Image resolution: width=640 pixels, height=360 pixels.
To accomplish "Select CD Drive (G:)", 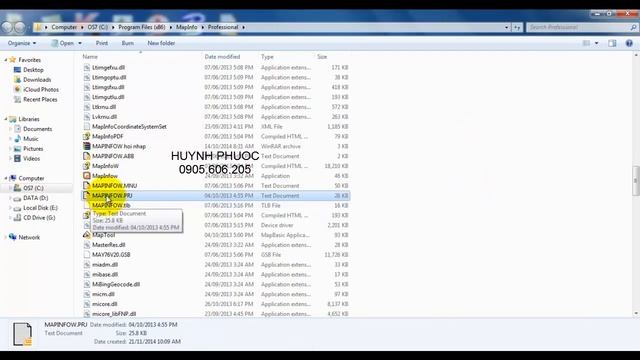I will [39, 218].
